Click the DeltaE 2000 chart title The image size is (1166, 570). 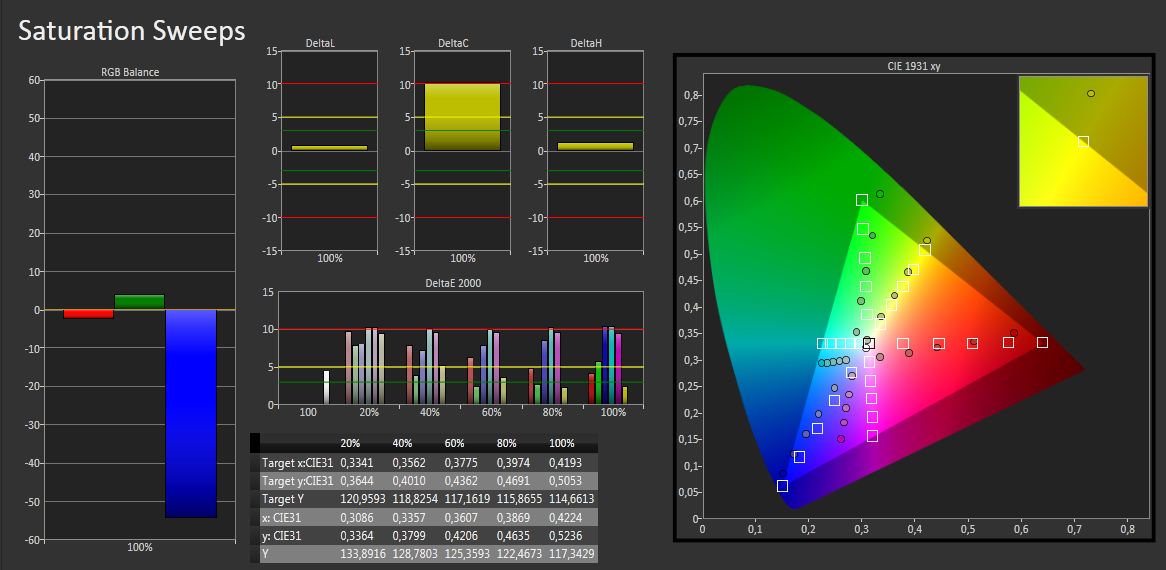(451, 282)
